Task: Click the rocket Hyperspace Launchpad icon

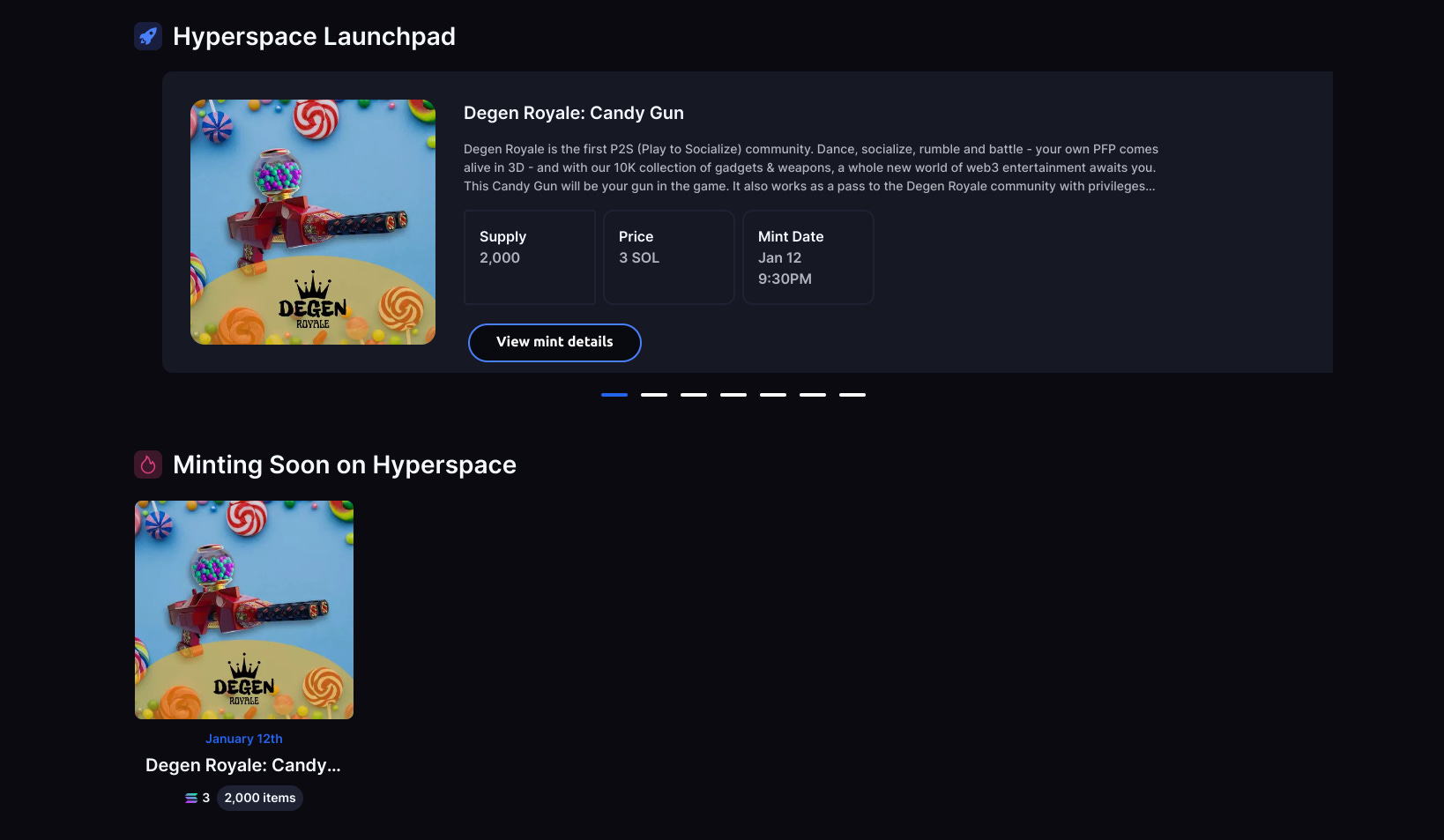Action: (x=148, y=36)
